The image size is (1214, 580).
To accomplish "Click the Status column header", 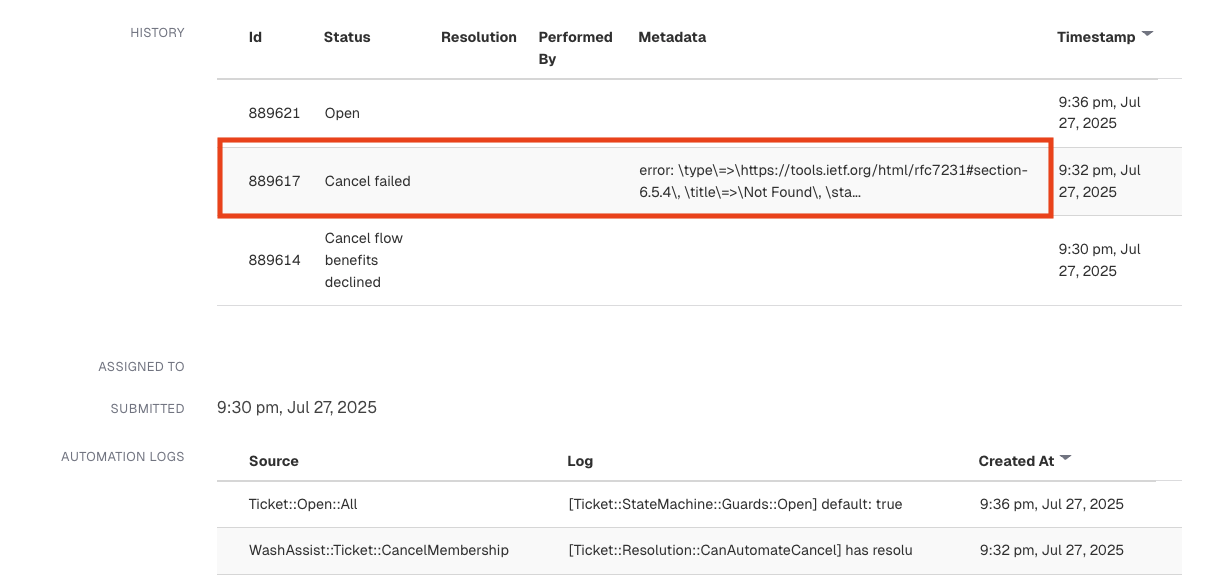I will click(x=347, y=37).
